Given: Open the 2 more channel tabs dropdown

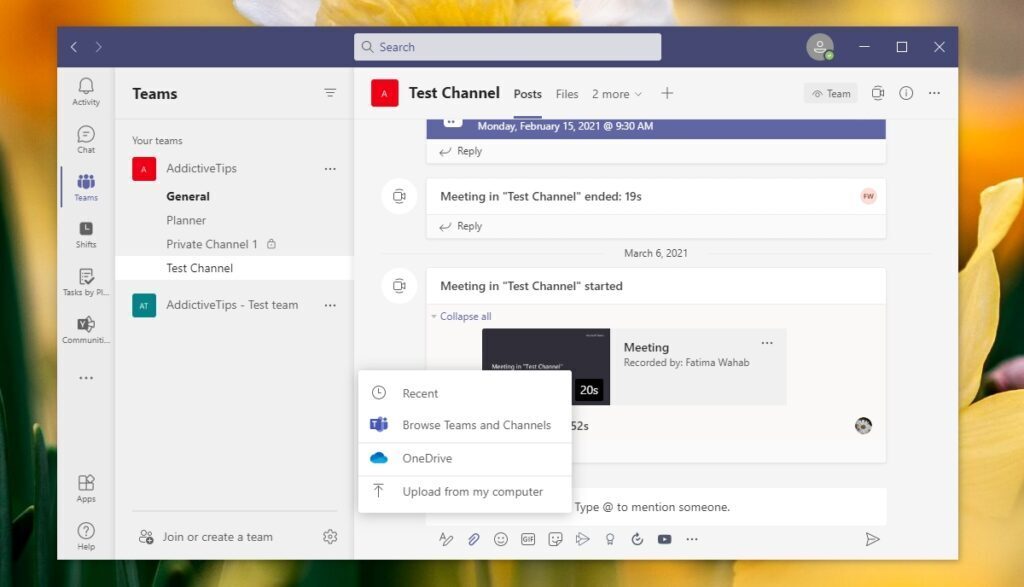Looking at the screenshot, I should [x=616, y=93].
